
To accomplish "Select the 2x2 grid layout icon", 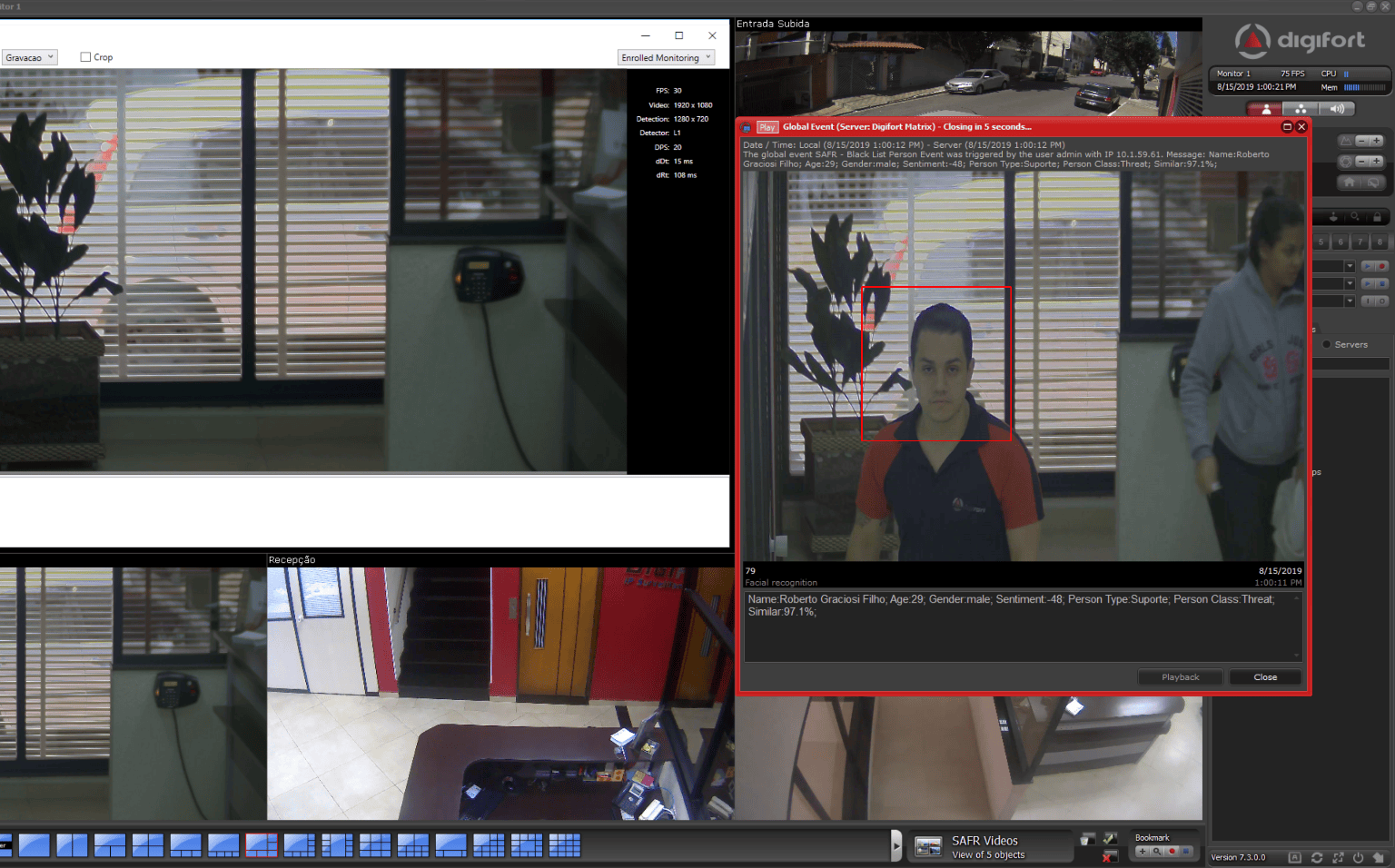I will click(147, 845).
